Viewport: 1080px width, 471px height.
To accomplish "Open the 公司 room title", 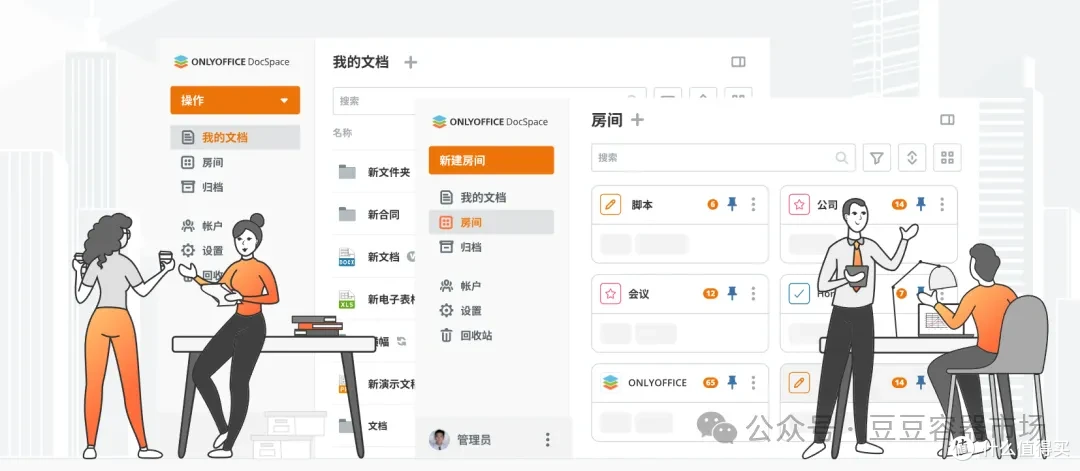I will 827,205.
